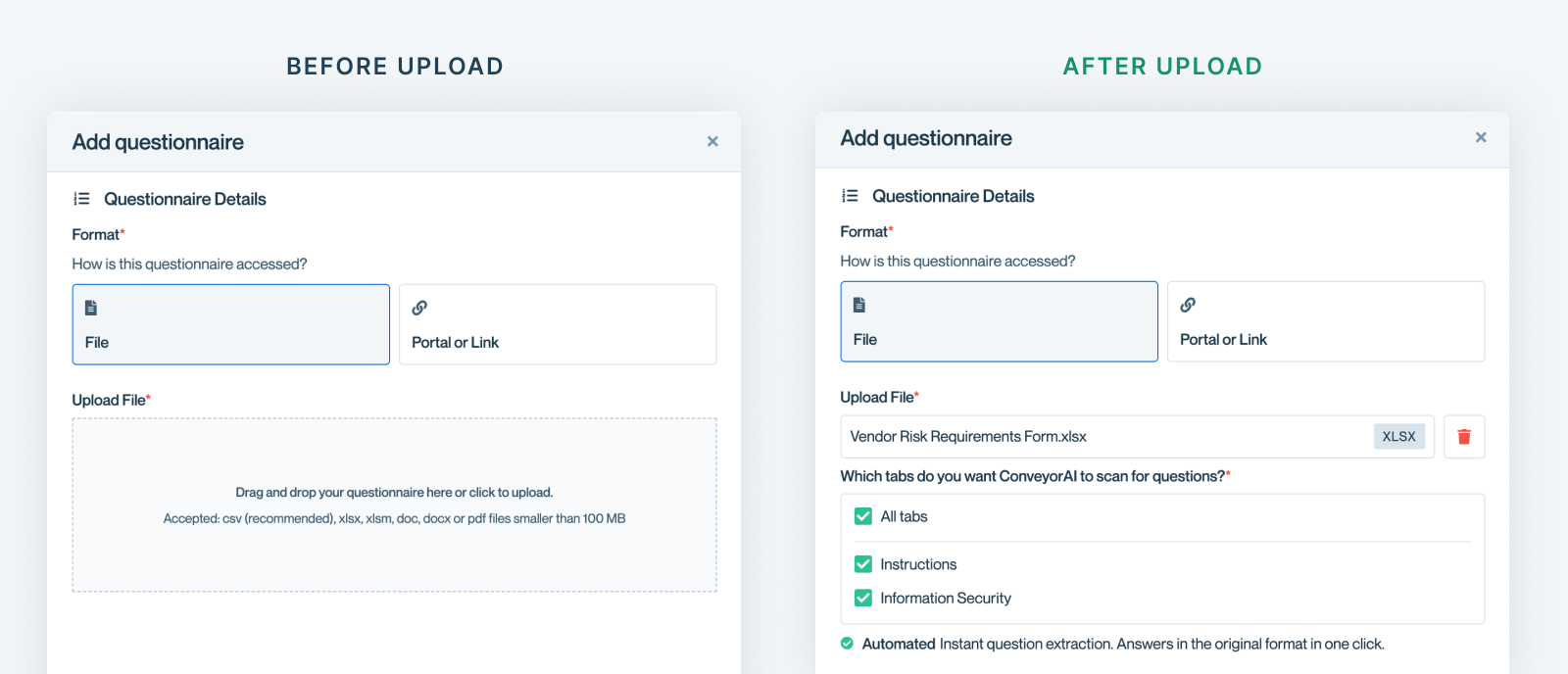
Task: Click the XLSX file type badge
Action: tap(1399, 436)
